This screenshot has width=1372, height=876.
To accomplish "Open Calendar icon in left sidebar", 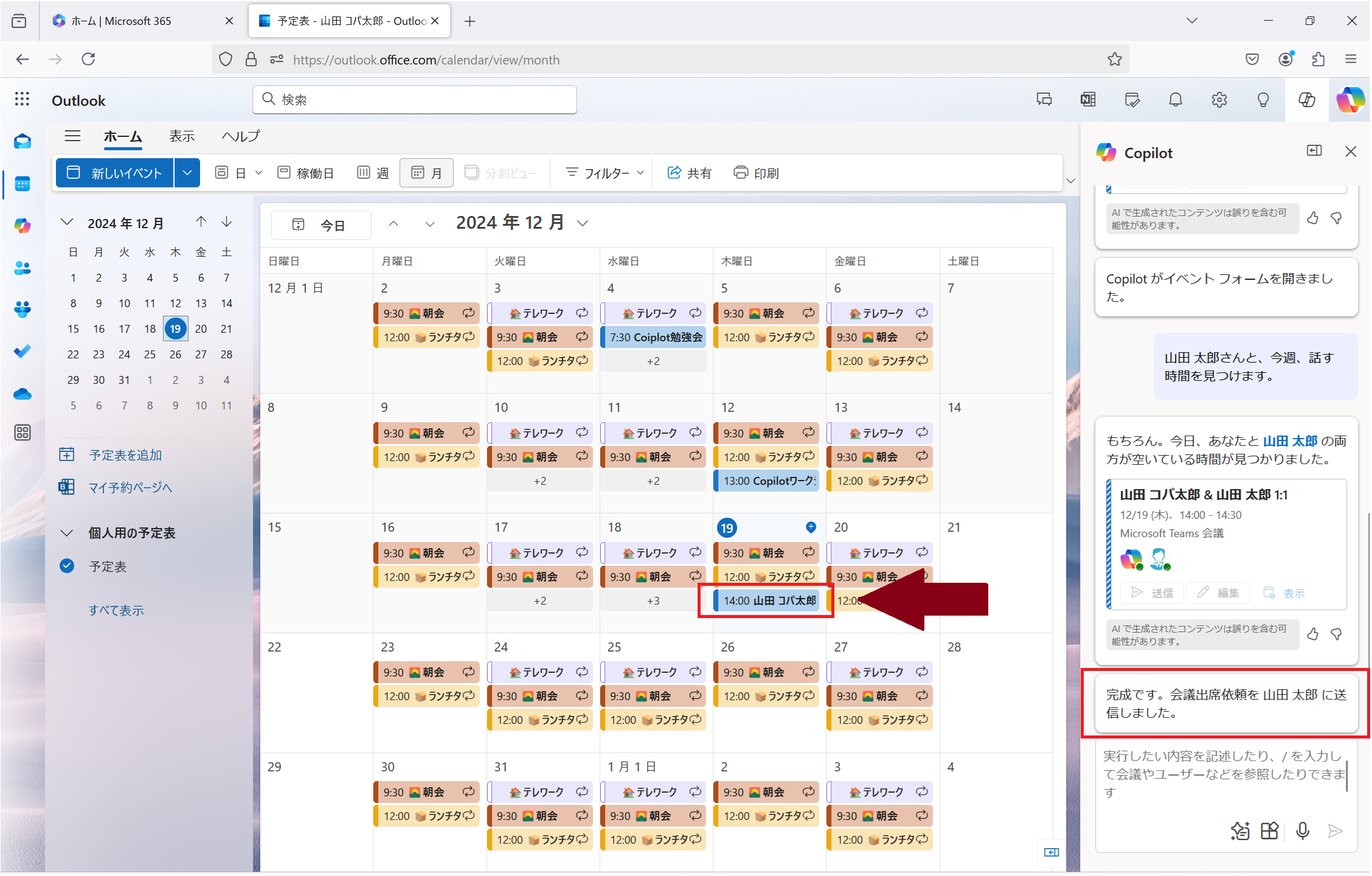I will click(23, 184).
